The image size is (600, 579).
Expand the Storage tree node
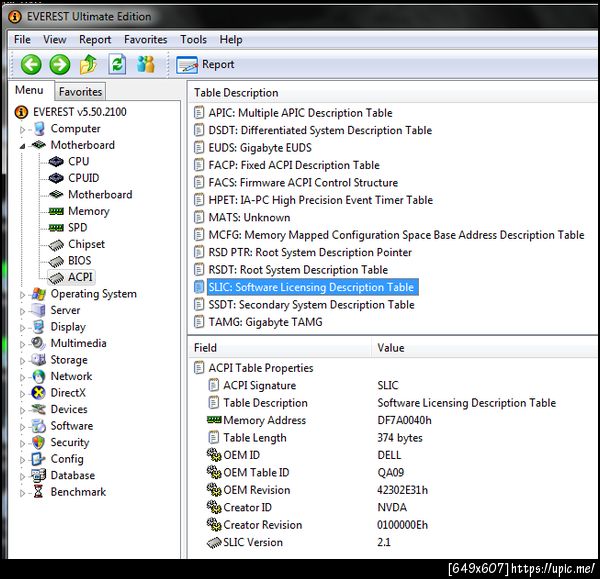tap(22, 360)
